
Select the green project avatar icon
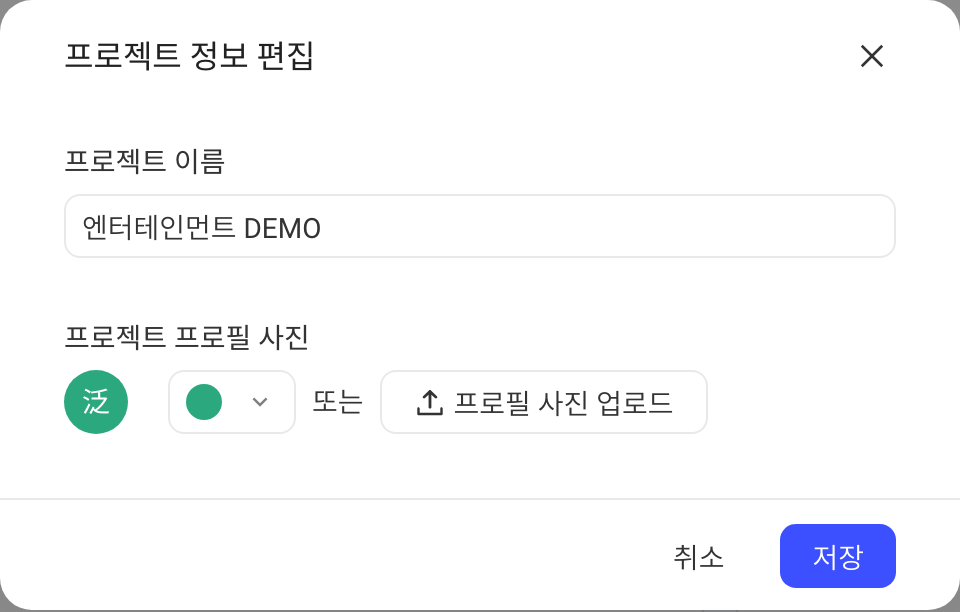(96, 402)
